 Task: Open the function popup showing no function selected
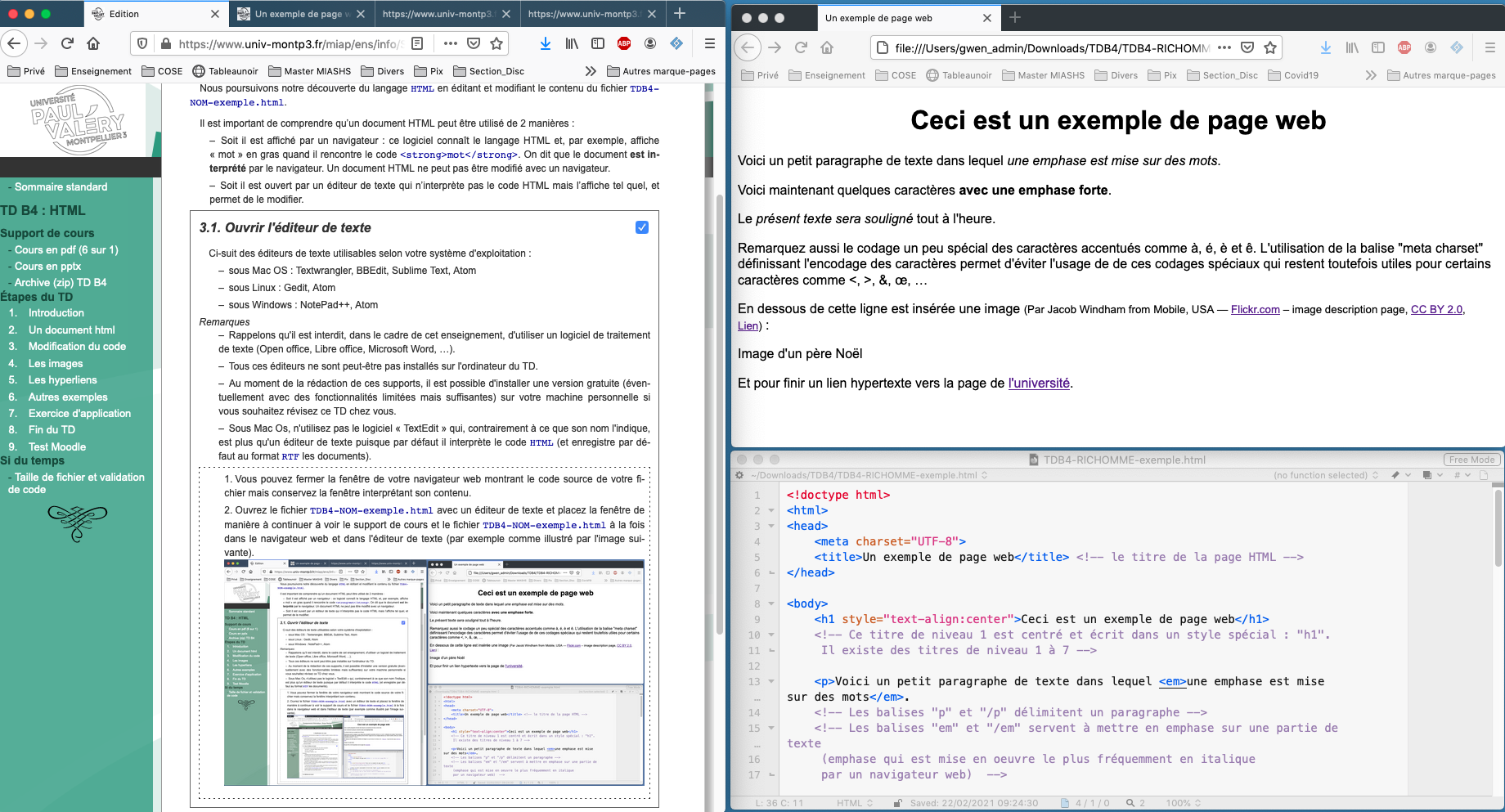pyautogui.click(x=1326, y=475)
